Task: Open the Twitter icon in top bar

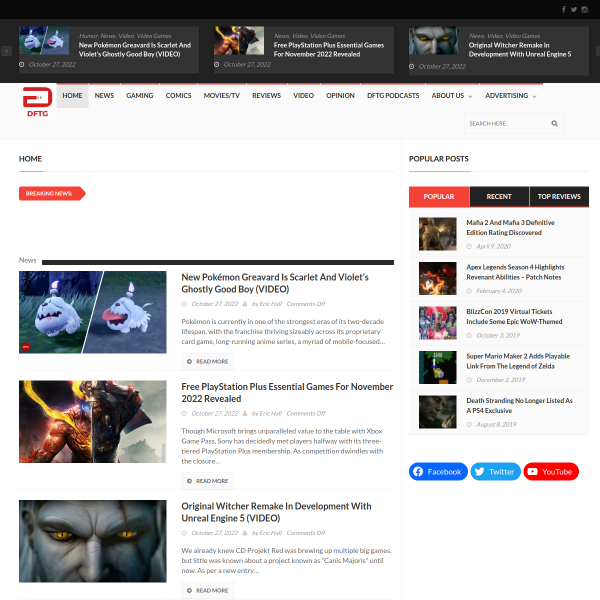Action: click(x=574, y=10)
